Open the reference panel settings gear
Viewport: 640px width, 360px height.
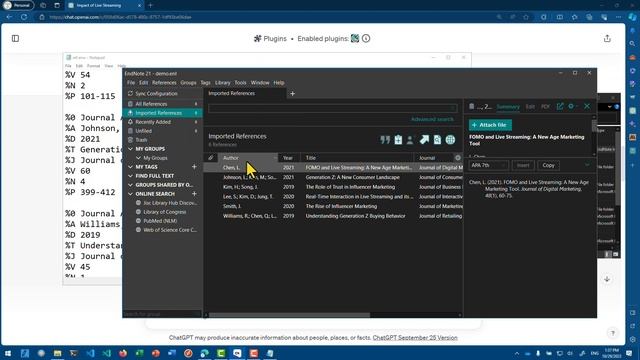571,107
